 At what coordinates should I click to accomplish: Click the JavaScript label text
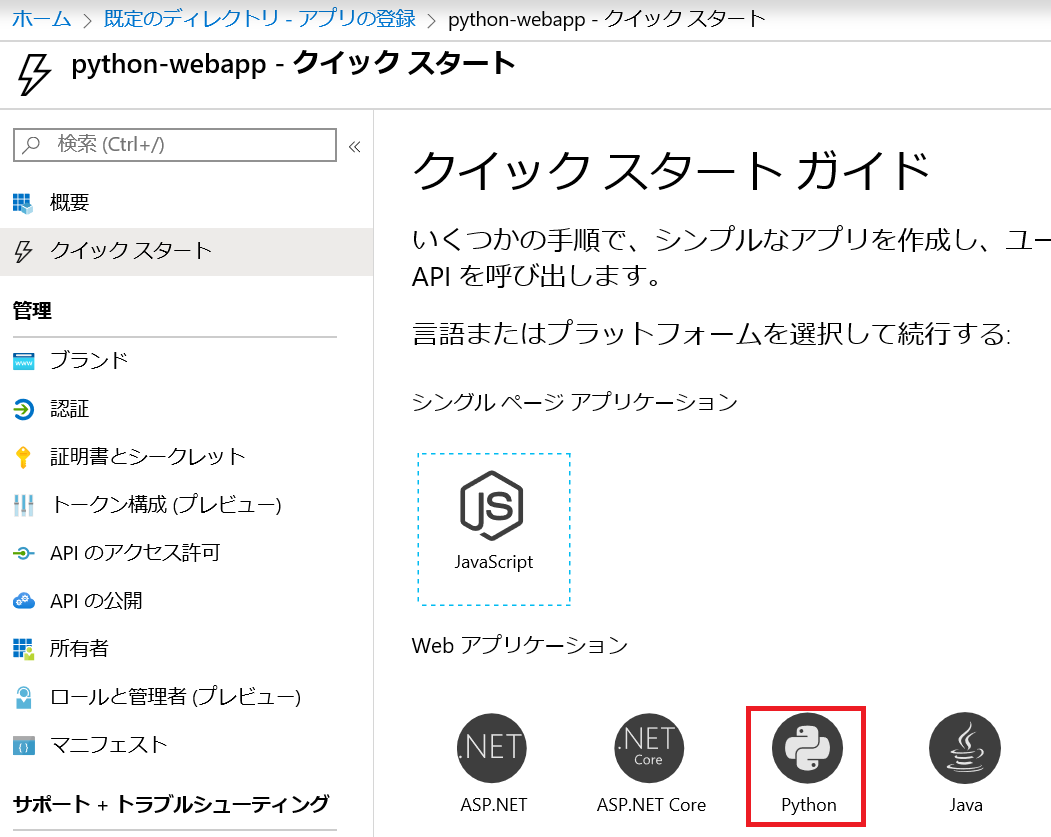[493, 562]
